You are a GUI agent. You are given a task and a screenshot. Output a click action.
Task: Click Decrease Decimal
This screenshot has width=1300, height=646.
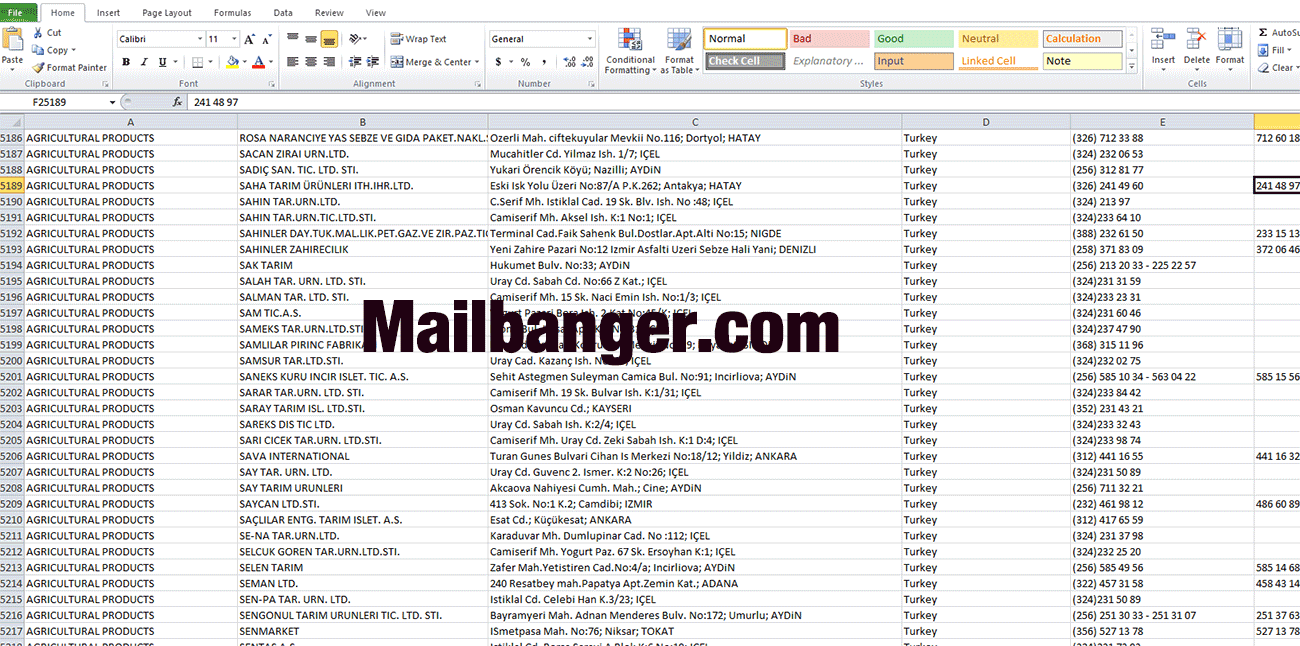(587, 62)
